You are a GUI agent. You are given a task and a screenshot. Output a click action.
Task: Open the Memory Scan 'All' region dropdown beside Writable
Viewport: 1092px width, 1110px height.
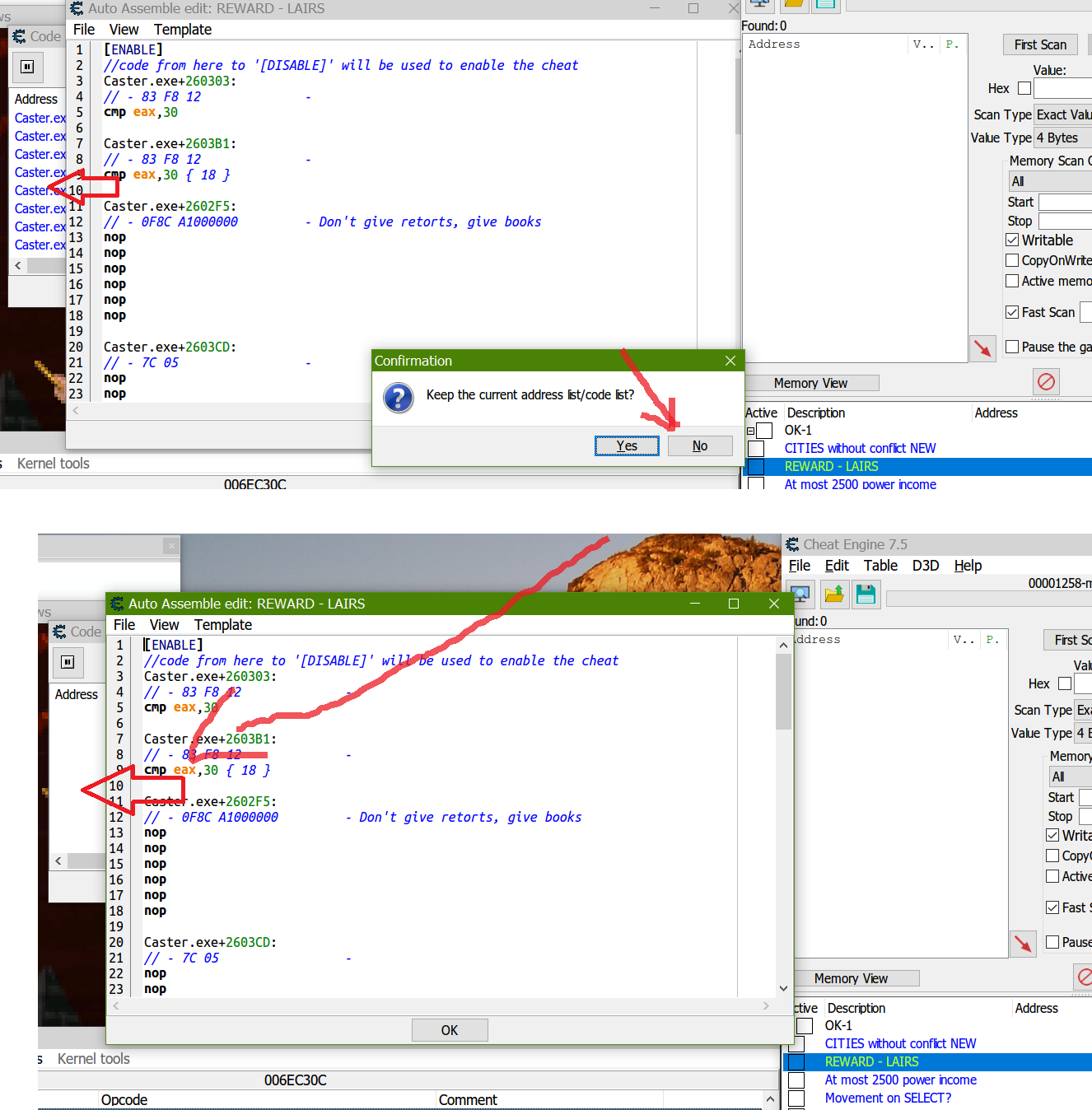click(x=1051, y=181)
